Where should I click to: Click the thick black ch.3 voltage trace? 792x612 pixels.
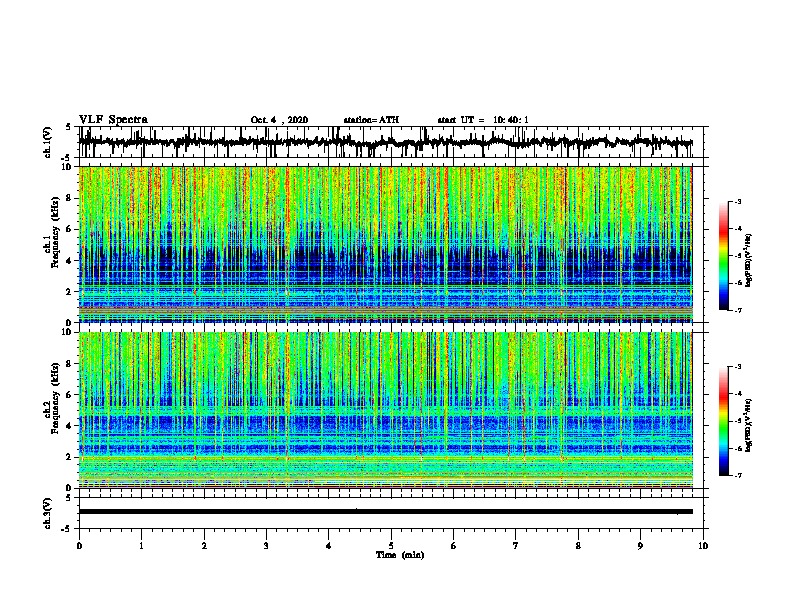(385, 512)
